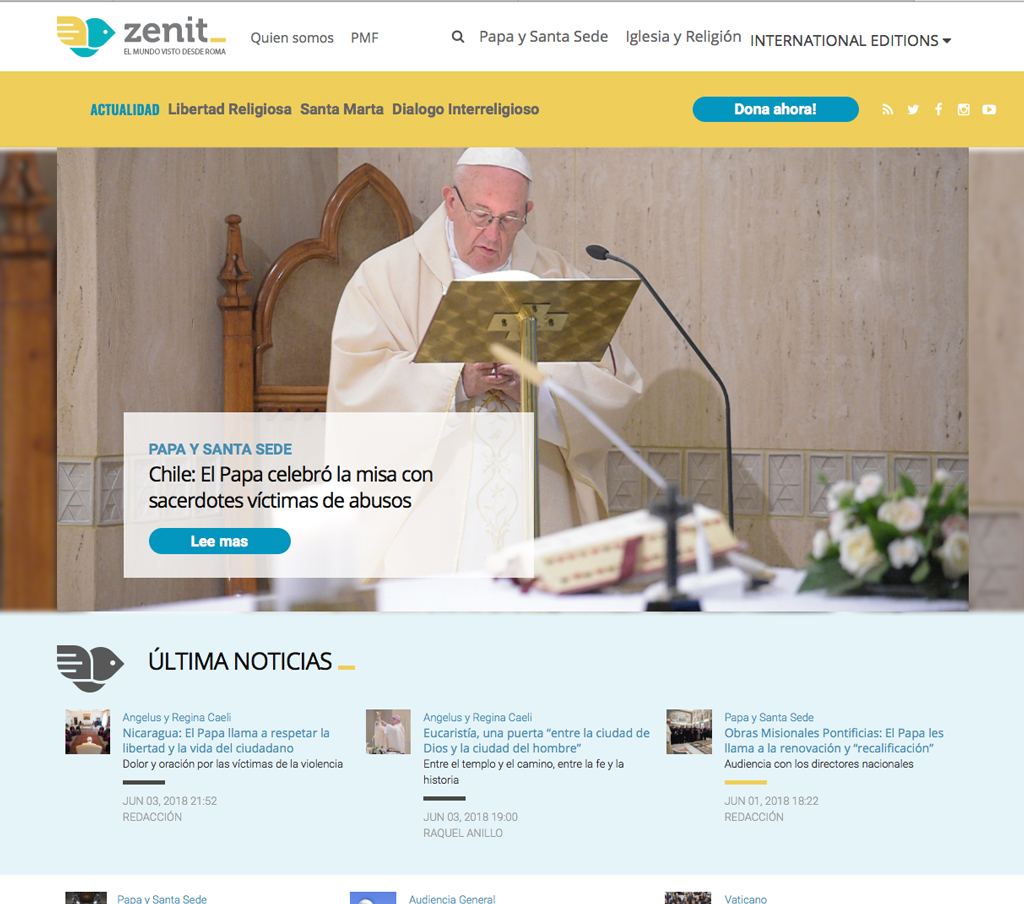Screen dimensions: 1024x904
Task: Open the YouTube channel icon
Action: coord(989,110)
